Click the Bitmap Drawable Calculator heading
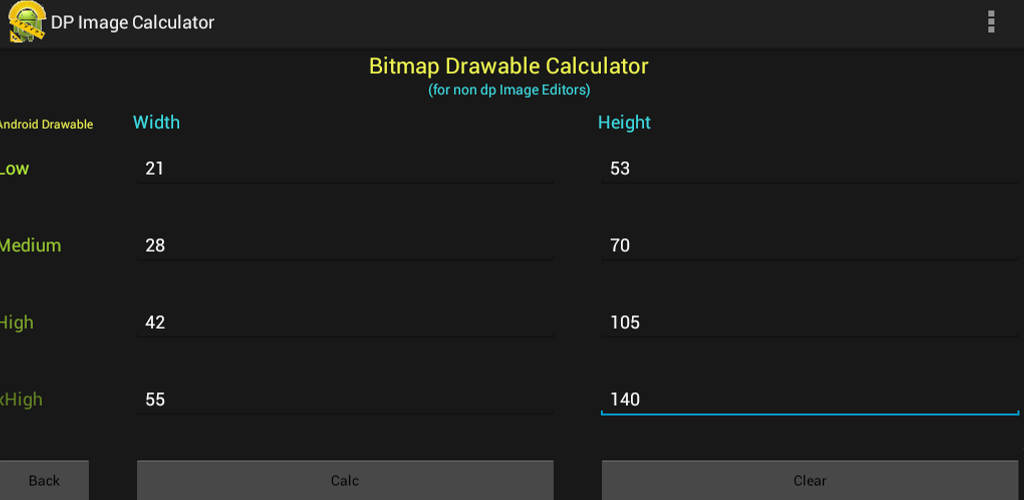 pos(509,67)
